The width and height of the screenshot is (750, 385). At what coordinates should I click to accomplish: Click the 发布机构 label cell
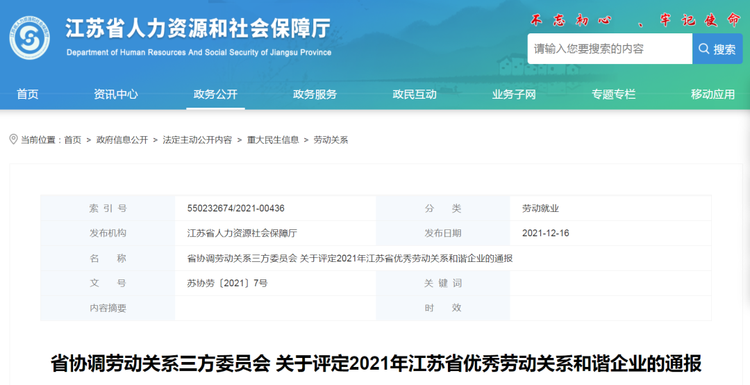pos(108,233)
